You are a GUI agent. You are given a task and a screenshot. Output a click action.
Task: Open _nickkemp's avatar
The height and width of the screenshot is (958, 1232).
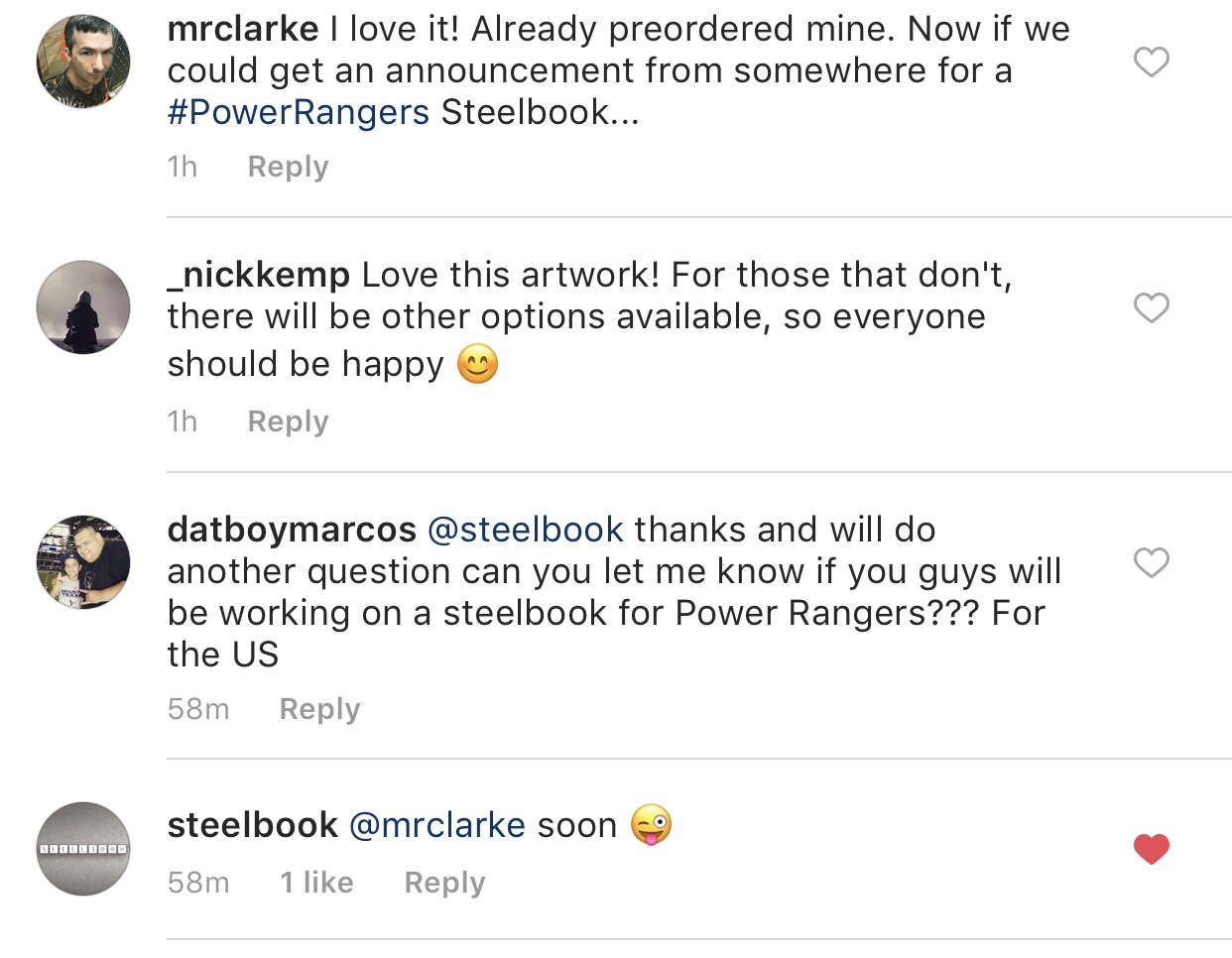pyautogui.click(x=83, y=307)
